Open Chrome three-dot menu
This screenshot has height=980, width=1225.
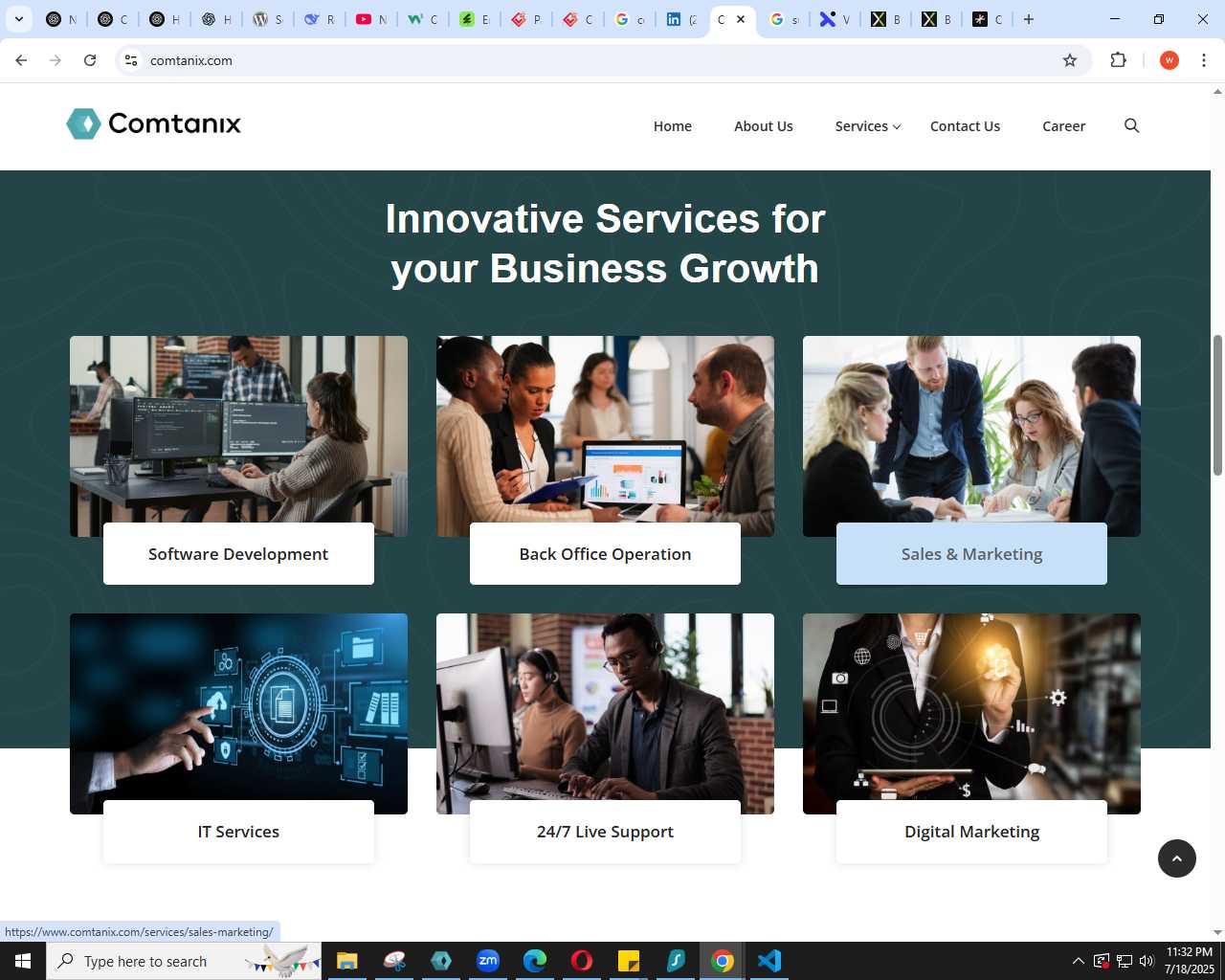[1204, 60]
